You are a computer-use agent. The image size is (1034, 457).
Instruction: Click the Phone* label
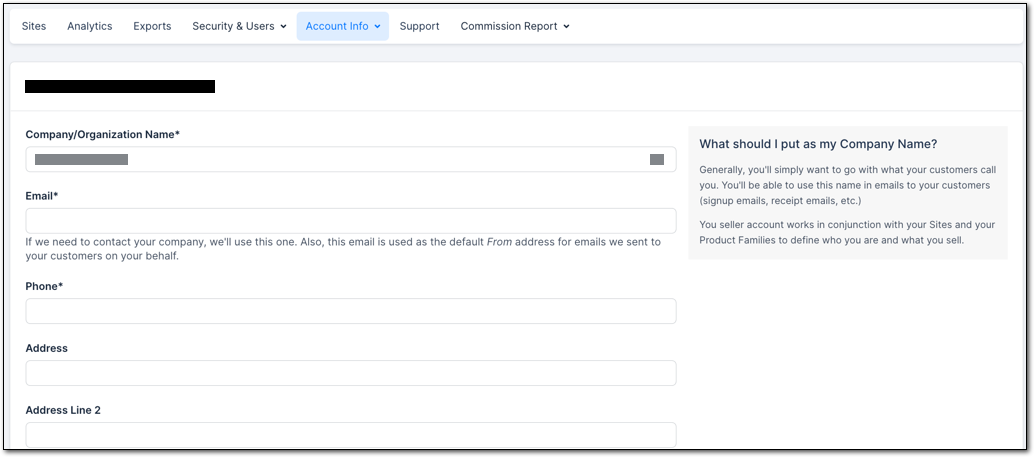[44, 286]
